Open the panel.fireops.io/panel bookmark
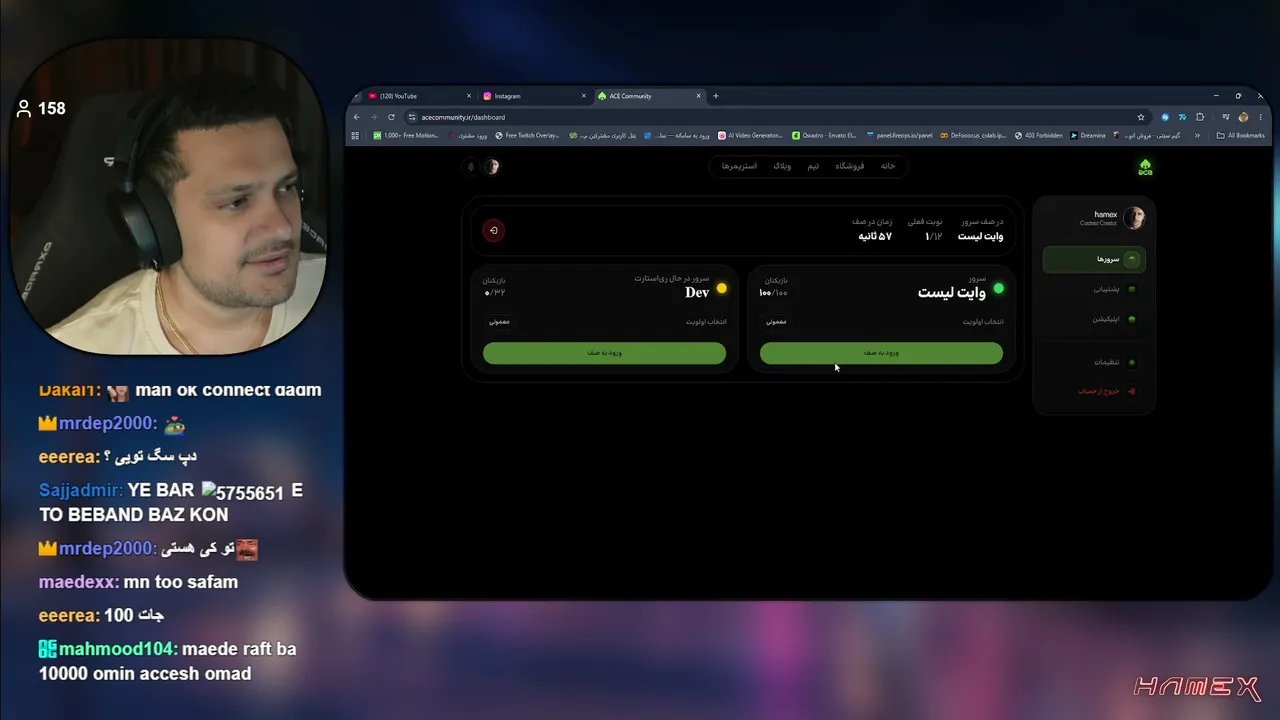This screenshot has height=720, width=1280. coord(899,135)
